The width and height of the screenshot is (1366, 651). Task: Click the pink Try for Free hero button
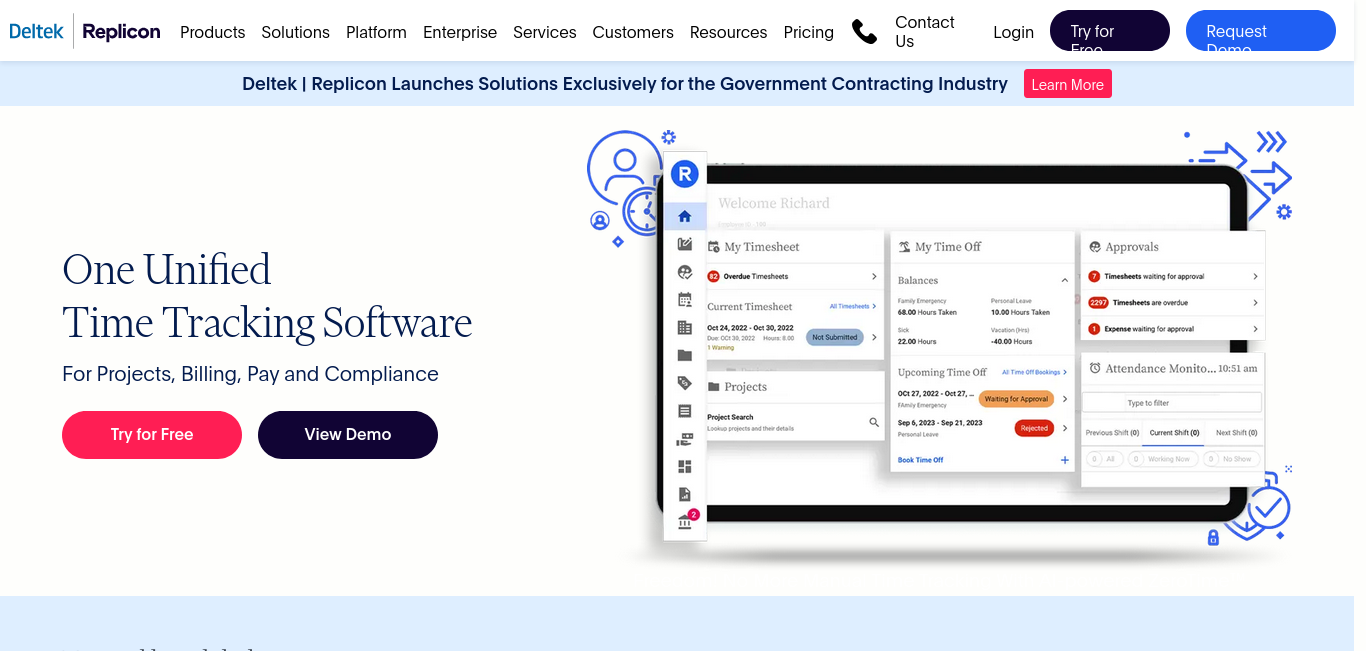152,435
